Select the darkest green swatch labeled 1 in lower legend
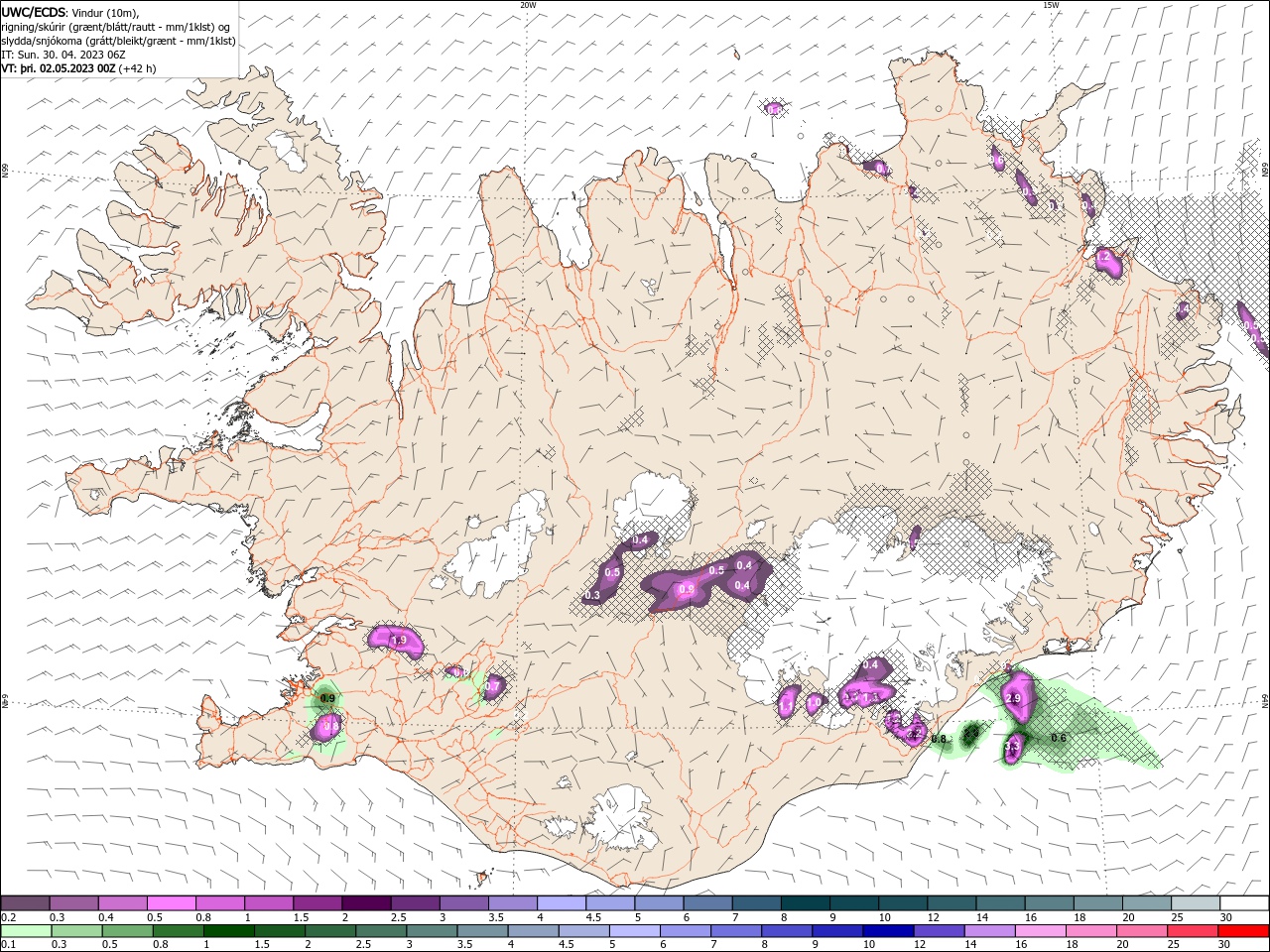 (x=228, y=931)
